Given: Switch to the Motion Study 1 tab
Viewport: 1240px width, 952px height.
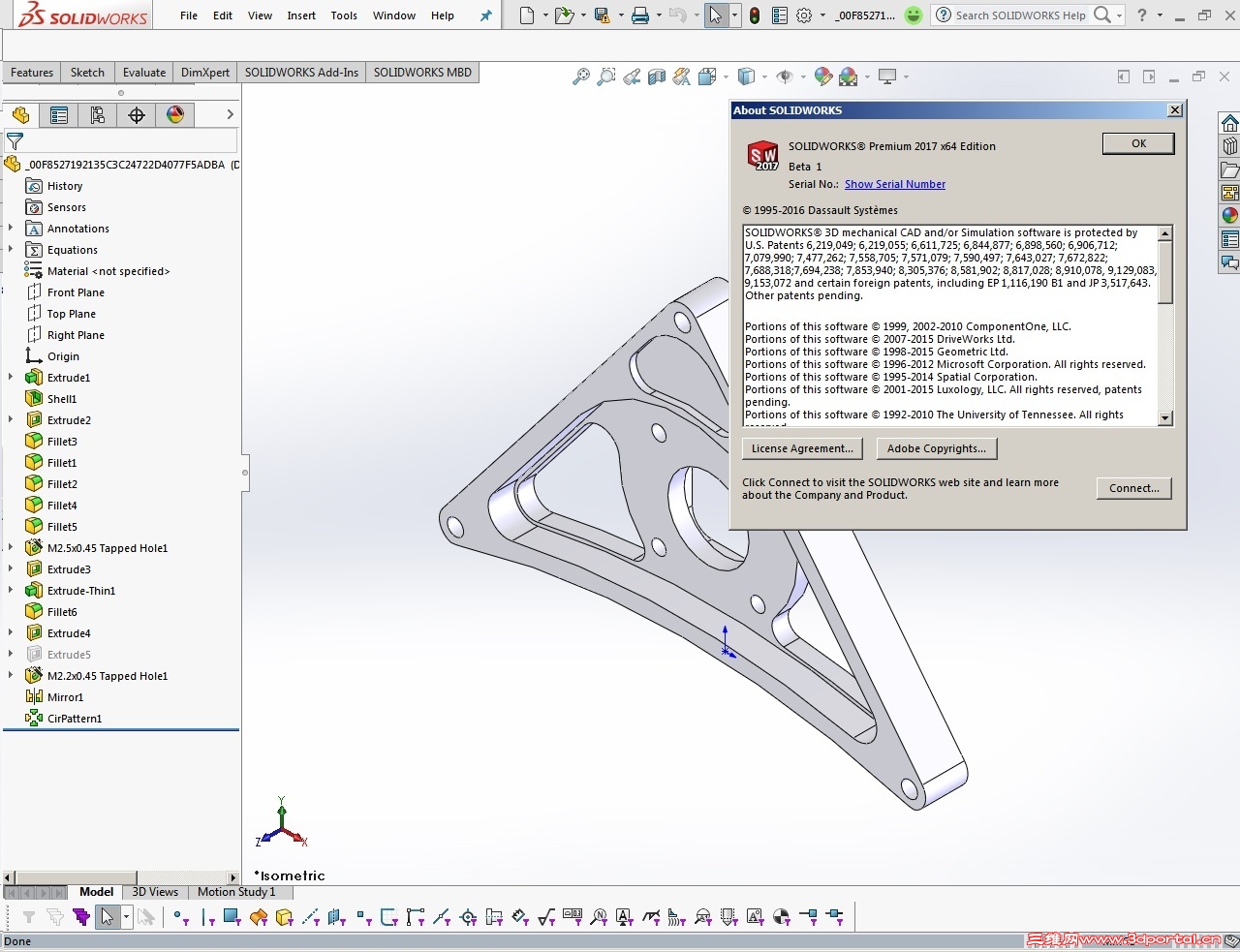Looking at the screenshot, I should pos(236,892).
